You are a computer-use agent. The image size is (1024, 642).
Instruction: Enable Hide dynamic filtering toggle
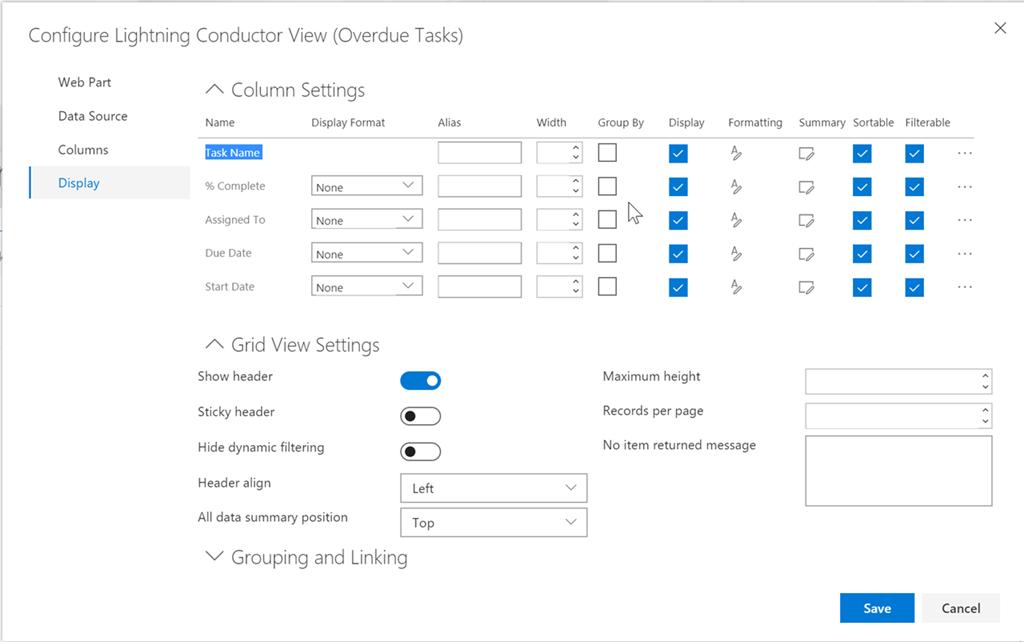click(421, 451)
